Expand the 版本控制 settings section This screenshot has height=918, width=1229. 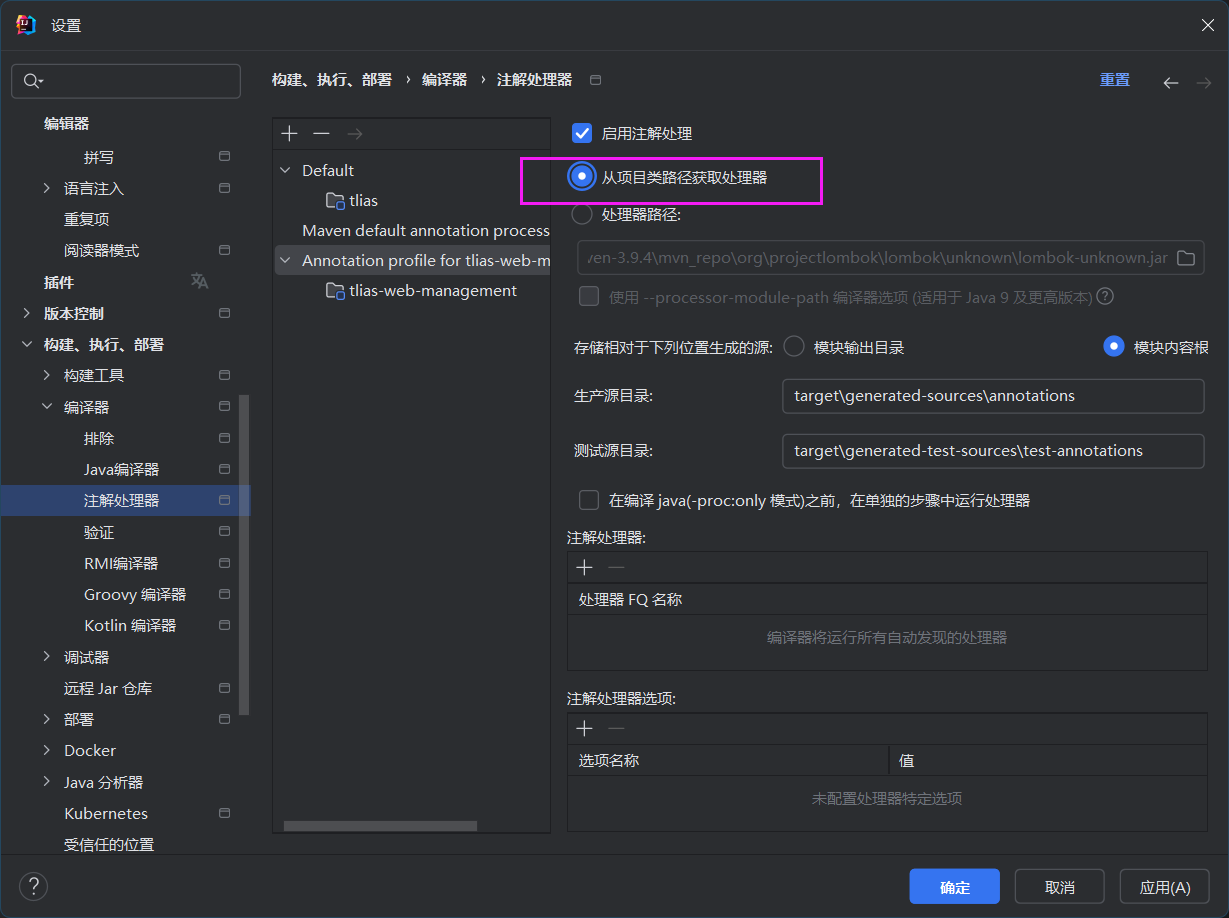pos(27,313)
